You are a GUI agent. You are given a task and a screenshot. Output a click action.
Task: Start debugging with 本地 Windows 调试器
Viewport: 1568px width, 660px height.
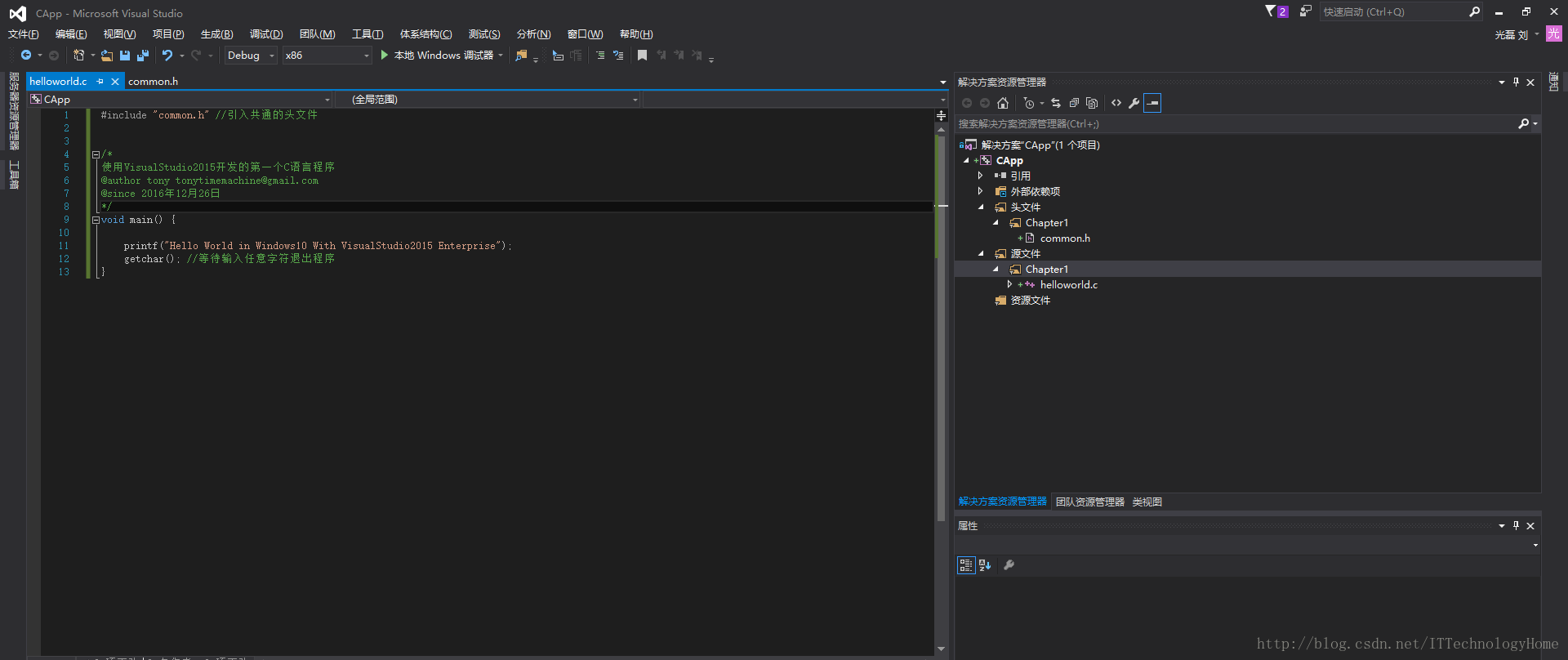[442, 56]
